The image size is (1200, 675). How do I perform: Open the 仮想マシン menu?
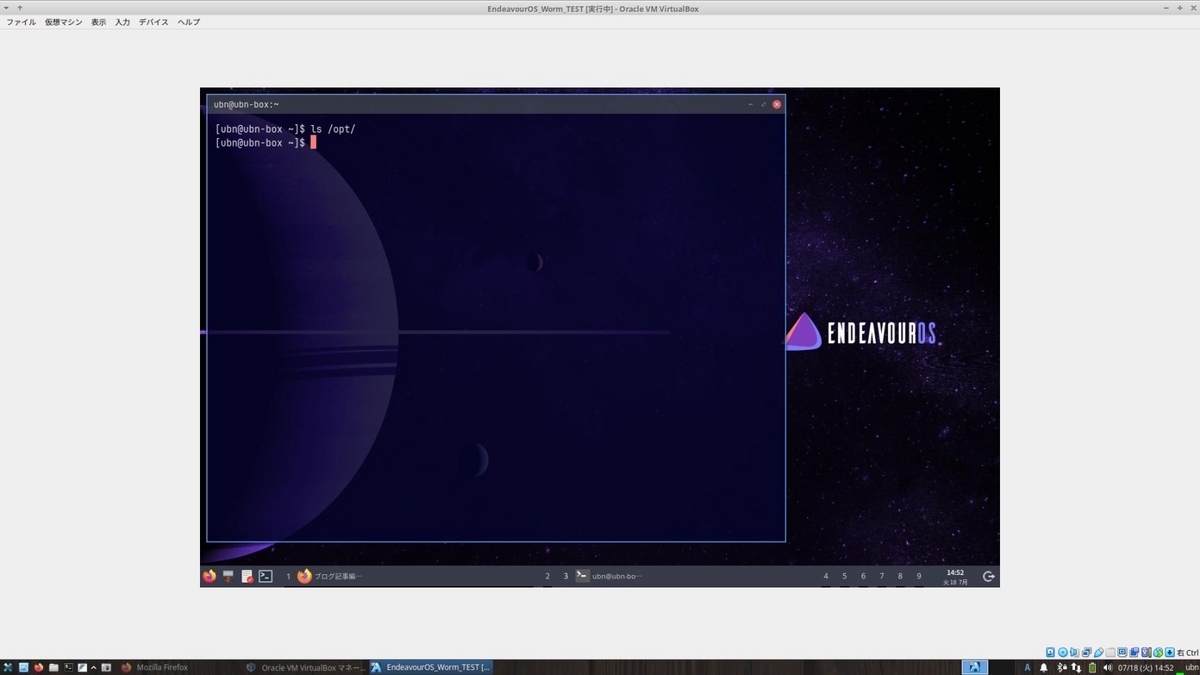[x=63, y=22]
